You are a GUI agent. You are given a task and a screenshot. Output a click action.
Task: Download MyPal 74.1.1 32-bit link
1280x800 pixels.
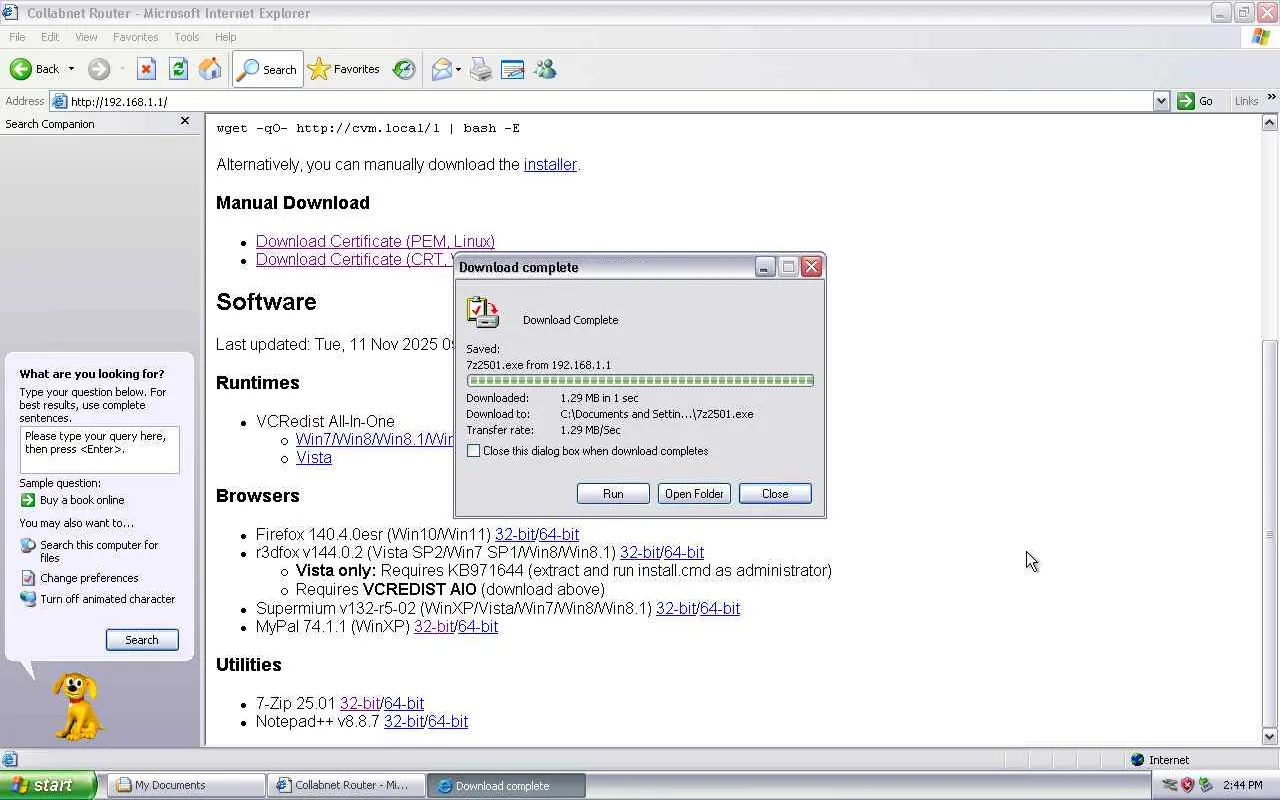(x=434, y=626)
